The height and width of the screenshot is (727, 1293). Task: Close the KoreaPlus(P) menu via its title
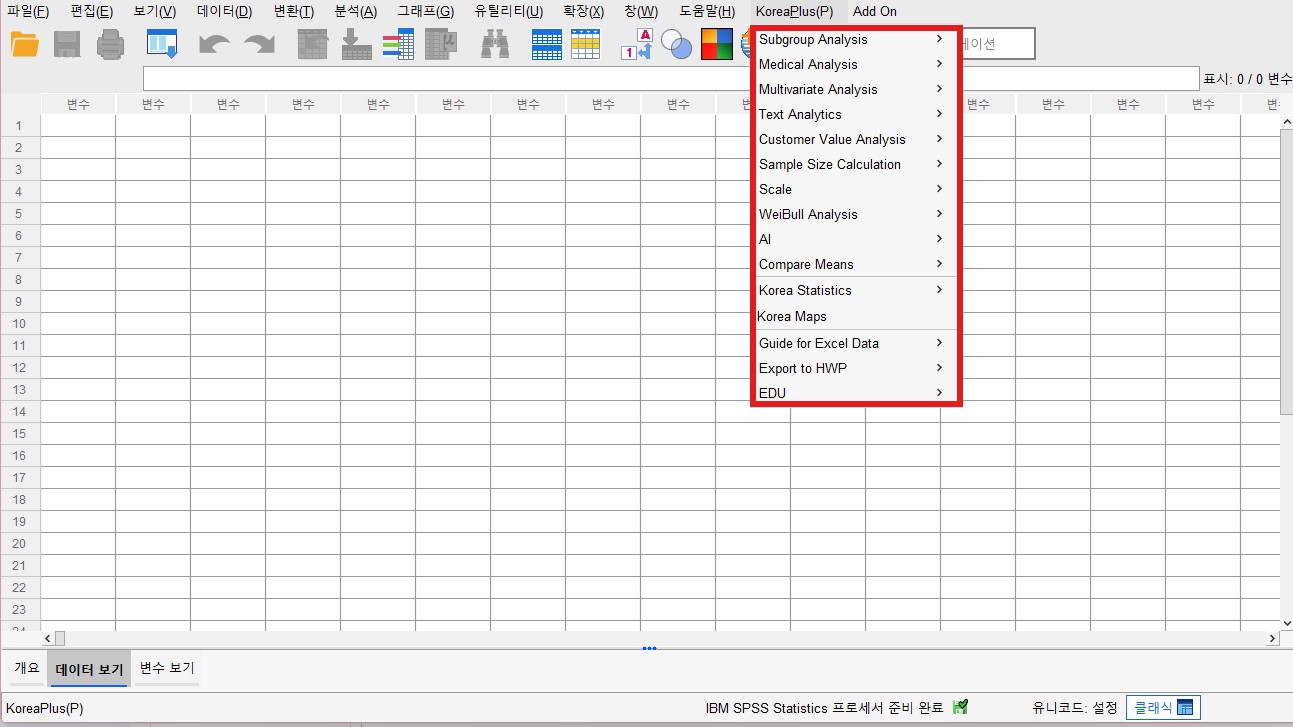794,11
